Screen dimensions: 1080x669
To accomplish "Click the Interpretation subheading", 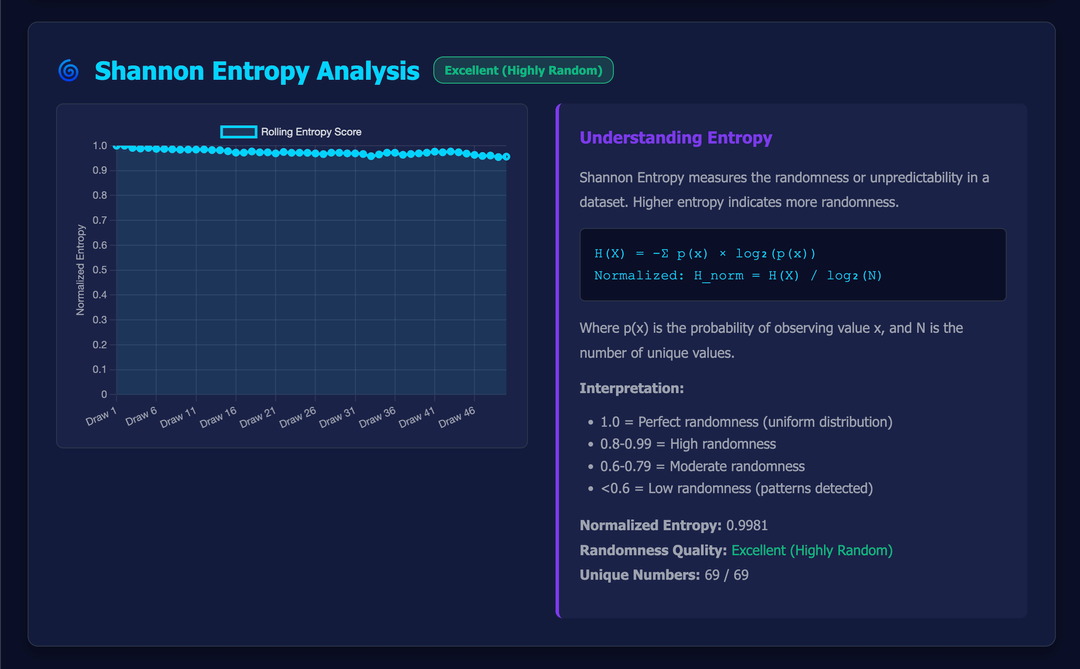I will tap(632, 388).
